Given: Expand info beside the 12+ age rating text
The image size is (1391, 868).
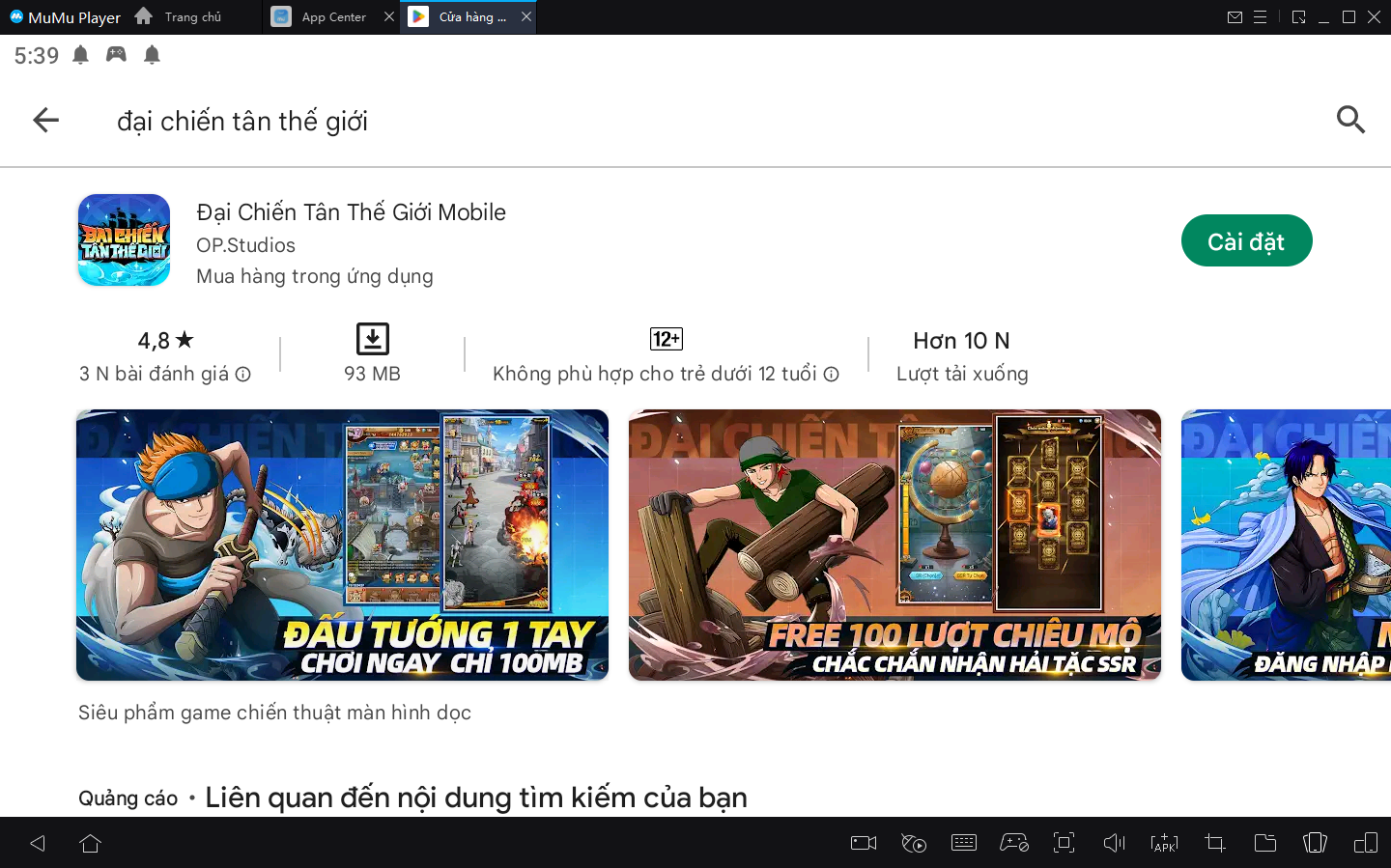Looking at the screenshot, I should point(831,375).
